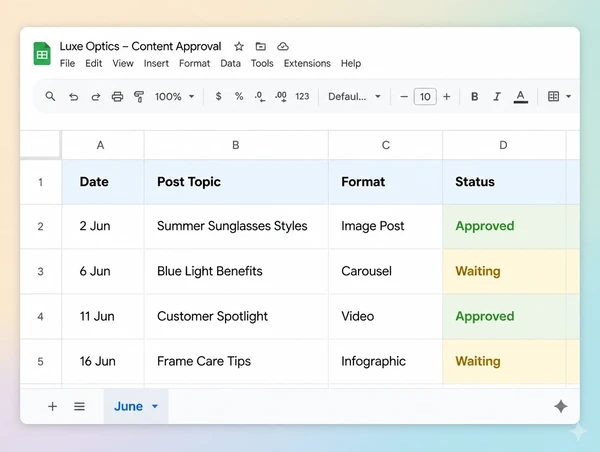Select column C header

click(x=385, y=145)
